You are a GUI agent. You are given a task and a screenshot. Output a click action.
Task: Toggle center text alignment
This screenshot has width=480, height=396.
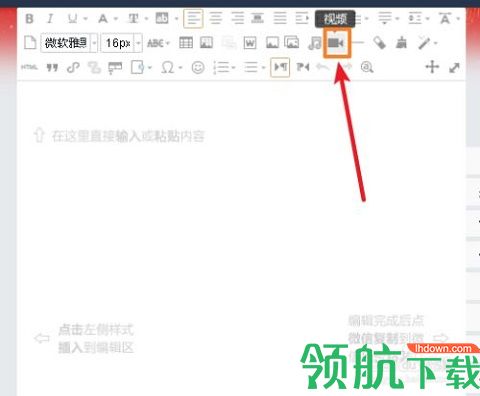click(216, 18)
